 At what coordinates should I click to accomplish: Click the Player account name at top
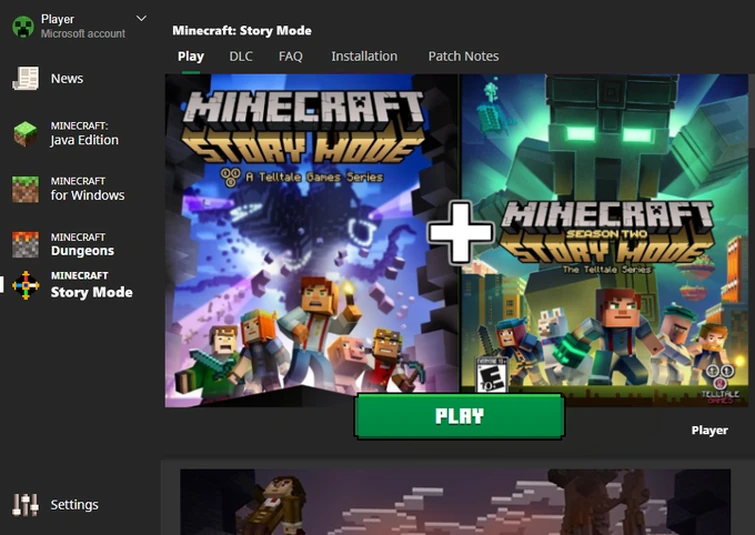click(x=57, y=19)
